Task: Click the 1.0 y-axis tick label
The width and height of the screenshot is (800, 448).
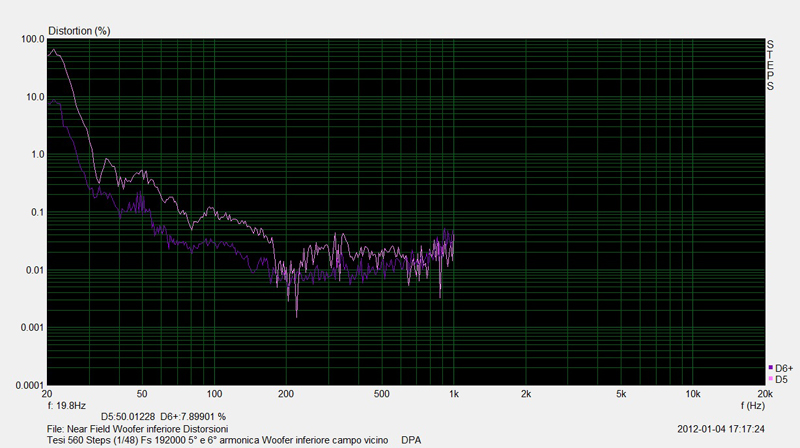Action: click(38, 155)
